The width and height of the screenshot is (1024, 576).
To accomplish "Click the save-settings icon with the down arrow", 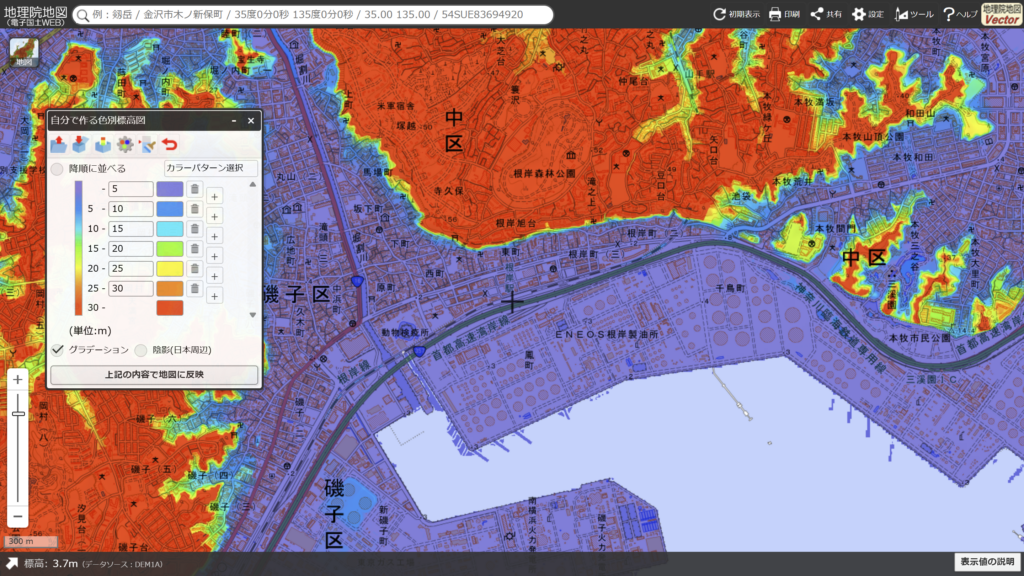I will tap(80, 144).
